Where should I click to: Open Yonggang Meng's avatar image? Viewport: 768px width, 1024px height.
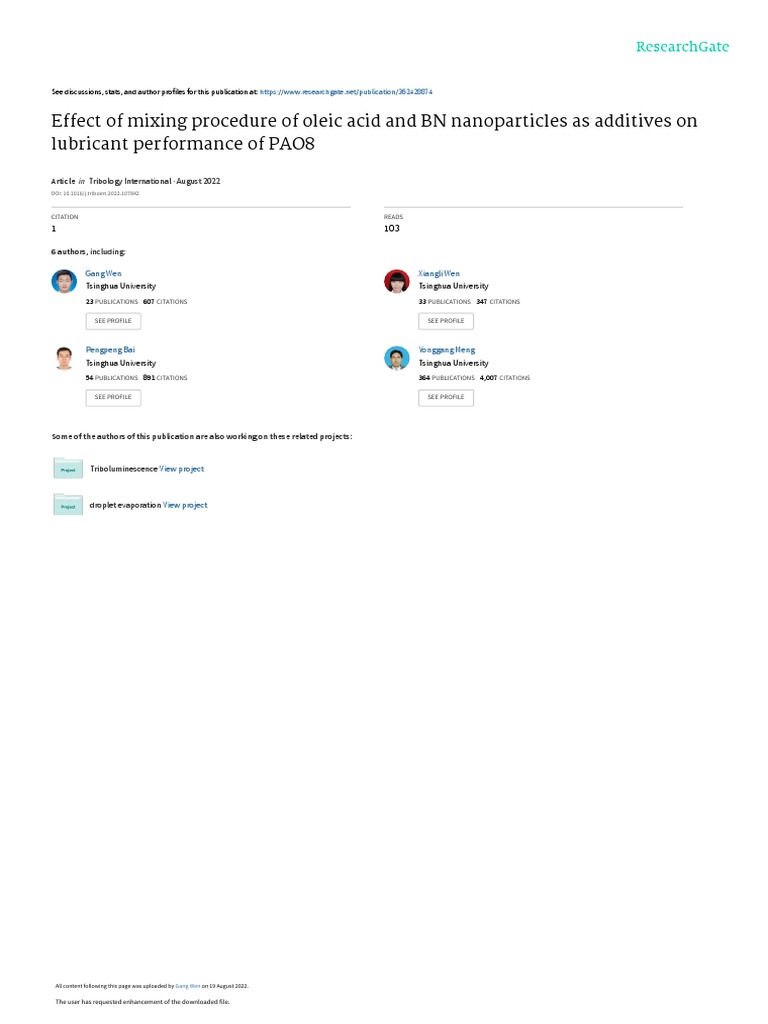[396, 358]
